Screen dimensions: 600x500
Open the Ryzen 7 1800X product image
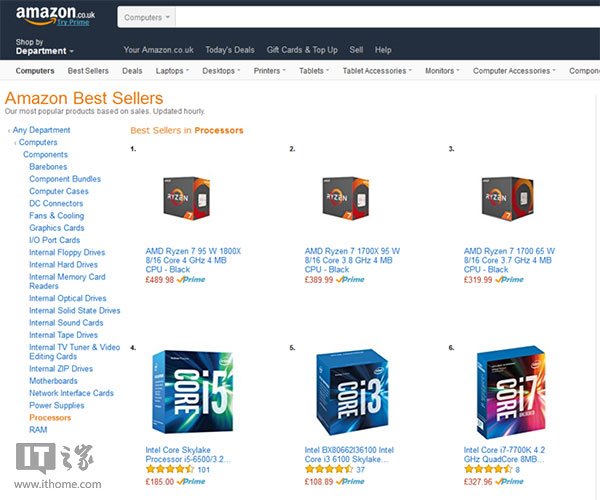click(x=186, y=198)
